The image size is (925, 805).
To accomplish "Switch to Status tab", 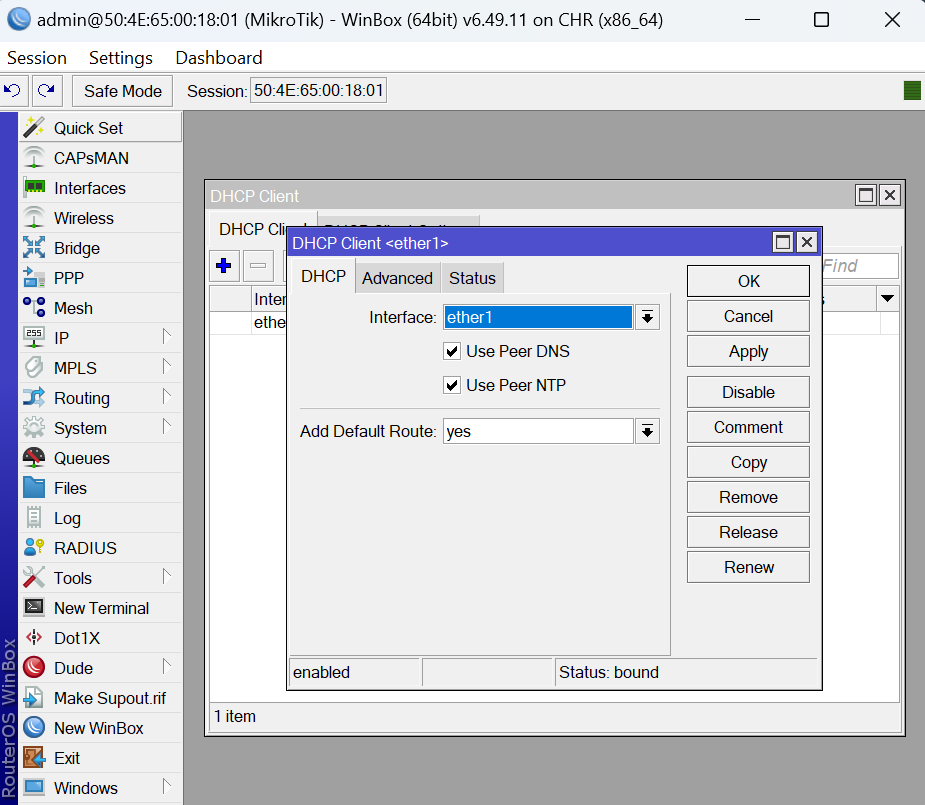I will tap(472, 278).
